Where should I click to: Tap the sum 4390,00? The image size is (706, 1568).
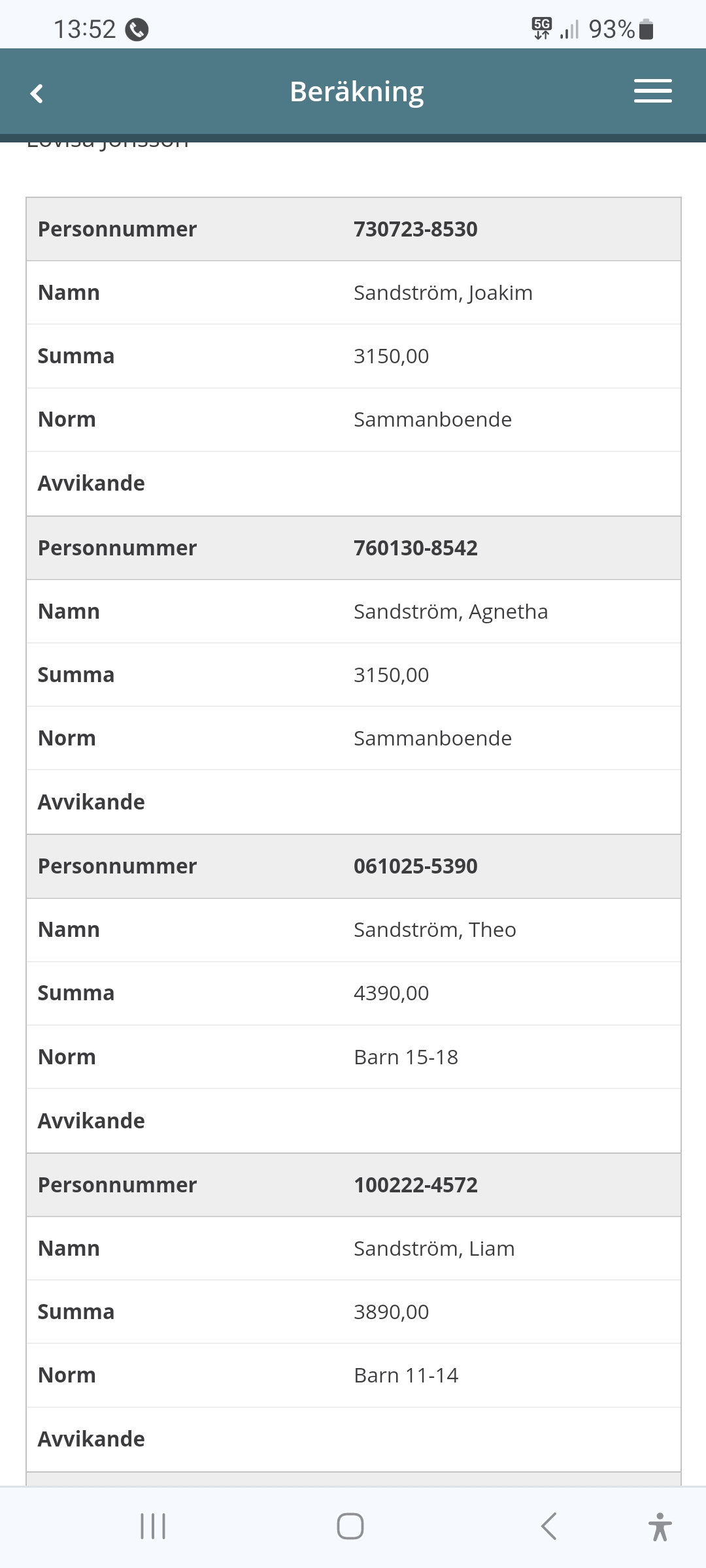pyautogui.click(x=391, y=993)
